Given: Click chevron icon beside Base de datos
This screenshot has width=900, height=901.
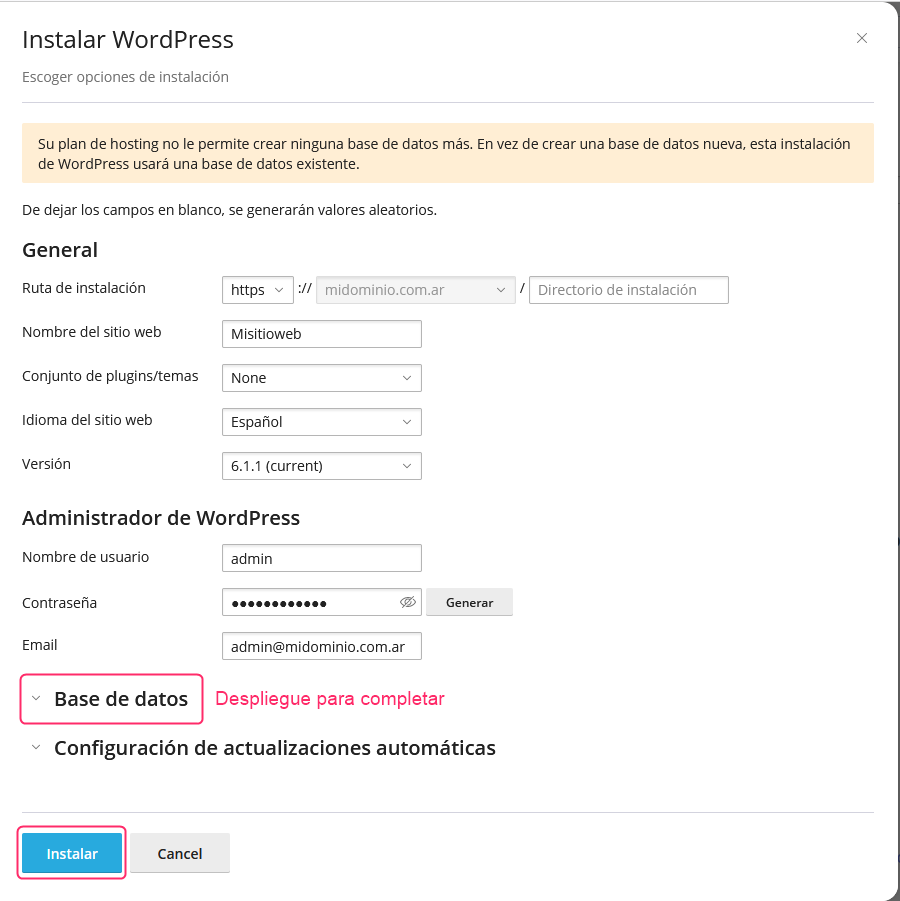Looking at the screenshot, I should (x=36, y=699).
